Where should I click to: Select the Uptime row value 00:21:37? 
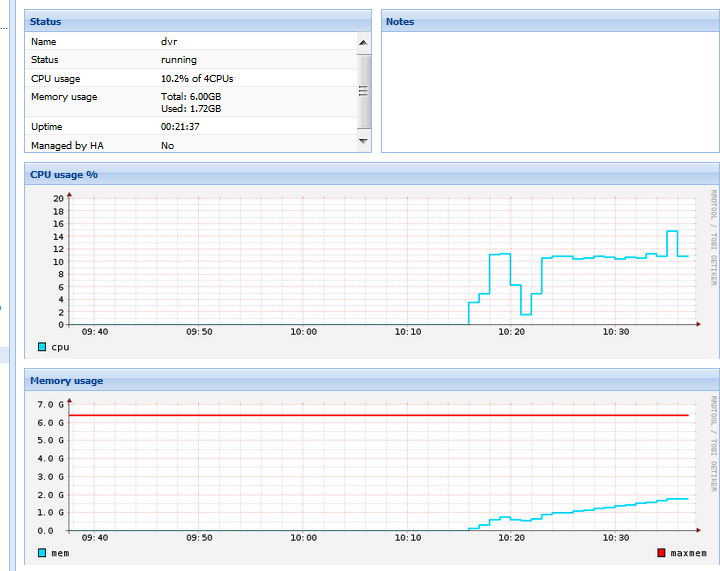click(x=180, y=127)
